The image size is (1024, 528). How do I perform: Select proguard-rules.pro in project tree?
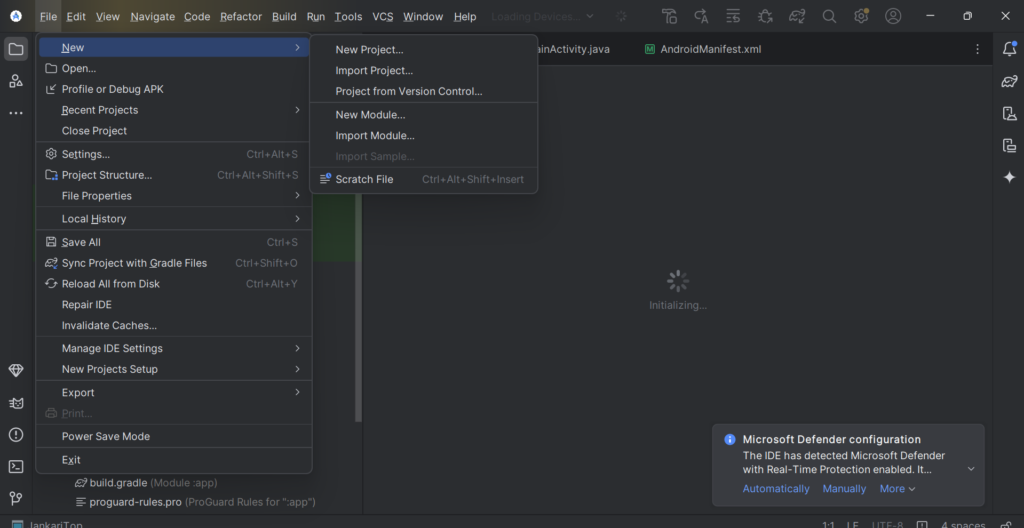(195, 502)
